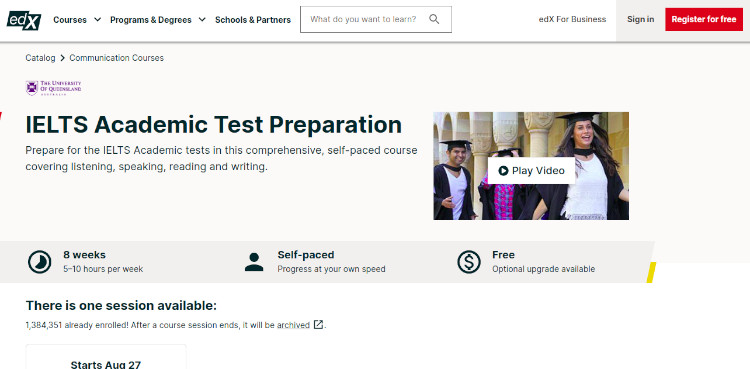Click the search magnifier icon
The width and height of the screenshot is (750, 369).
click(434, 19)
